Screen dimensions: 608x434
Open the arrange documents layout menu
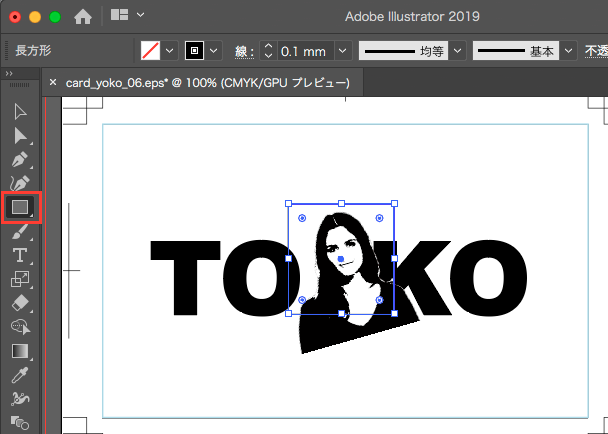click(x=127, y=16)
